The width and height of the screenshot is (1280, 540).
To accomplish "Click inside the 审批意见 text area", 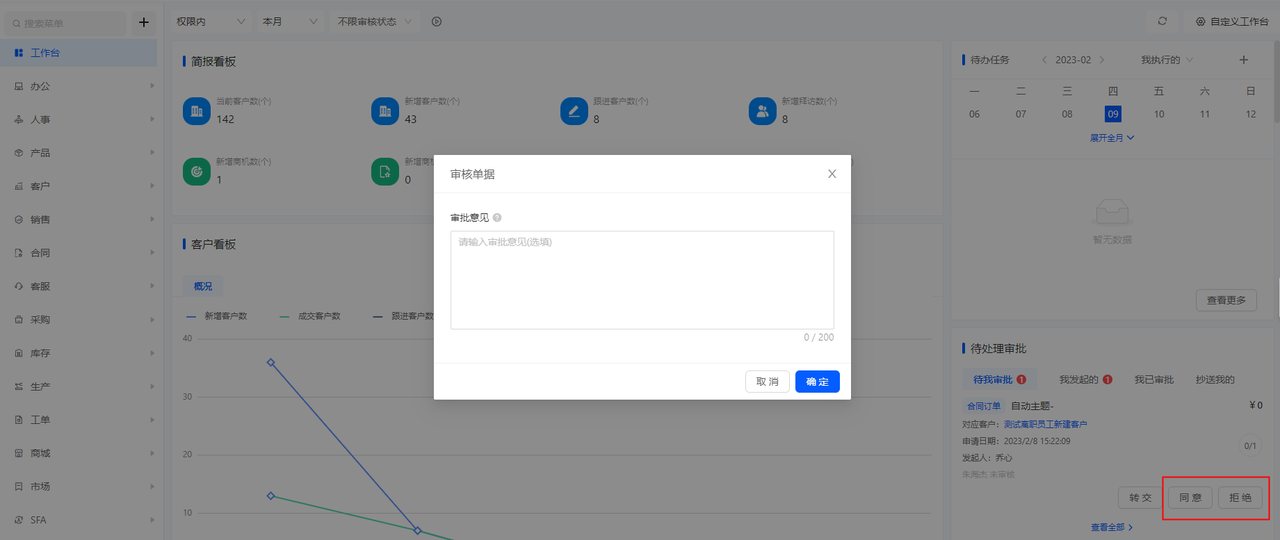I will (642, 280).
